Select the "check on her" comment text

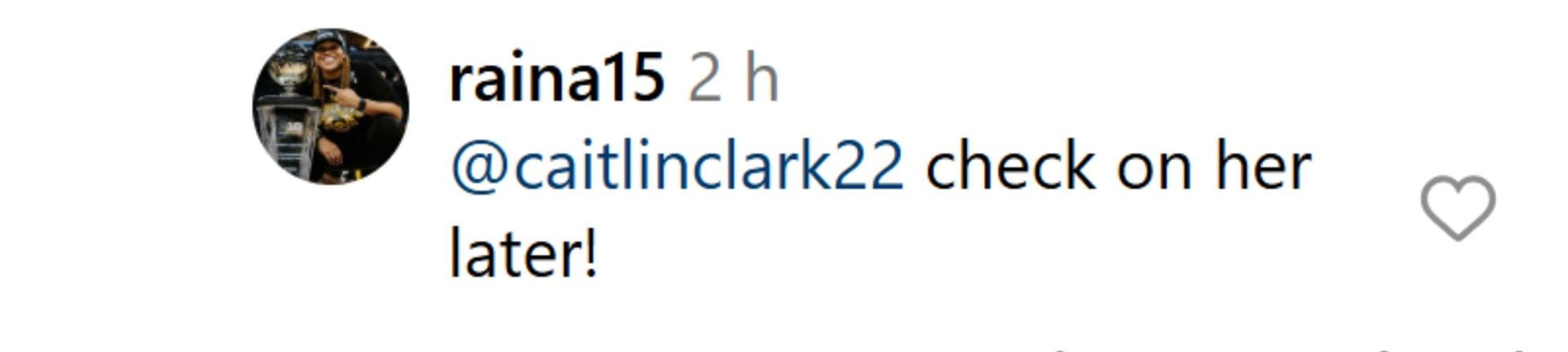[1119, 167]
